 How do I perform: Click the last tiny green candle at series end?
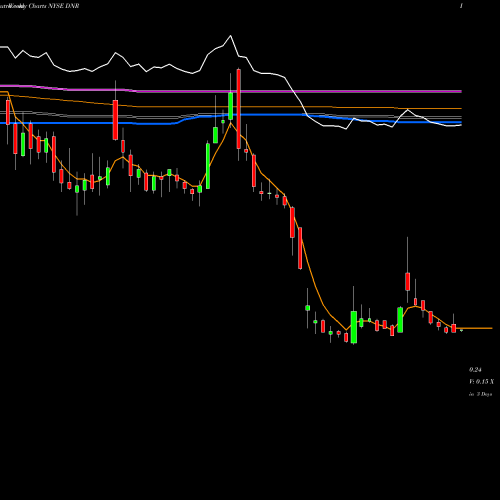tap(461, 330)
